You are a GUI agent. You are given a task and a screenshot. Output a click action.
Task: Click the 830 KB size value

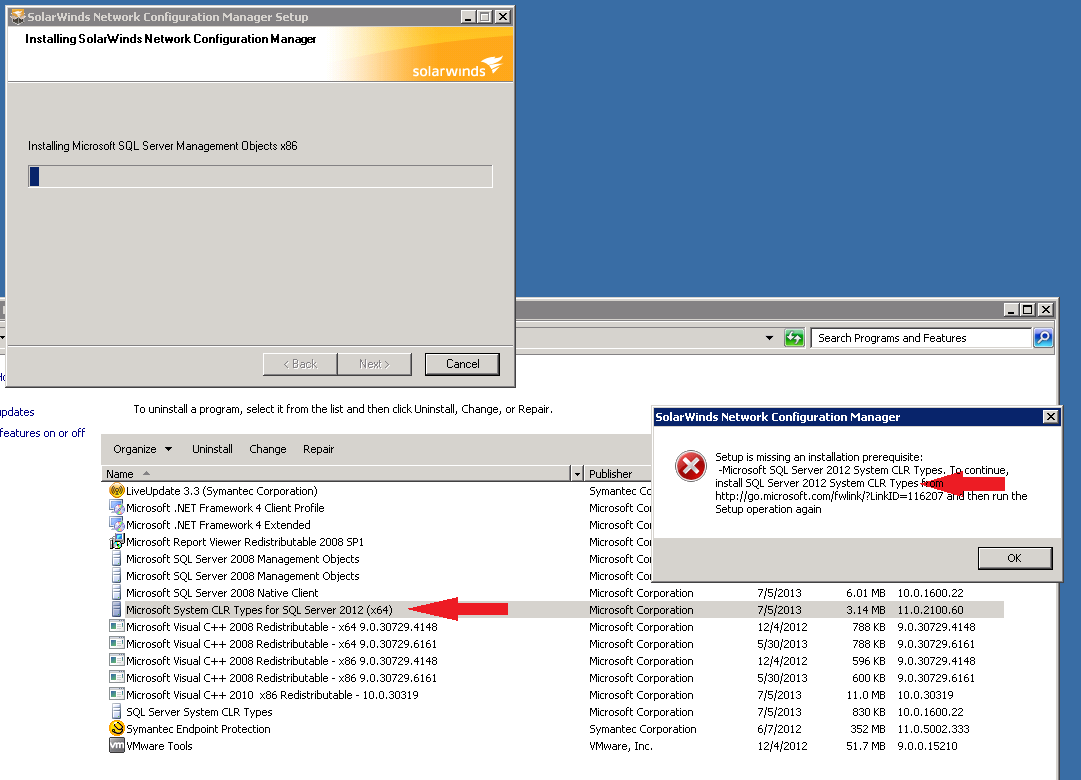tap(869, 712)
